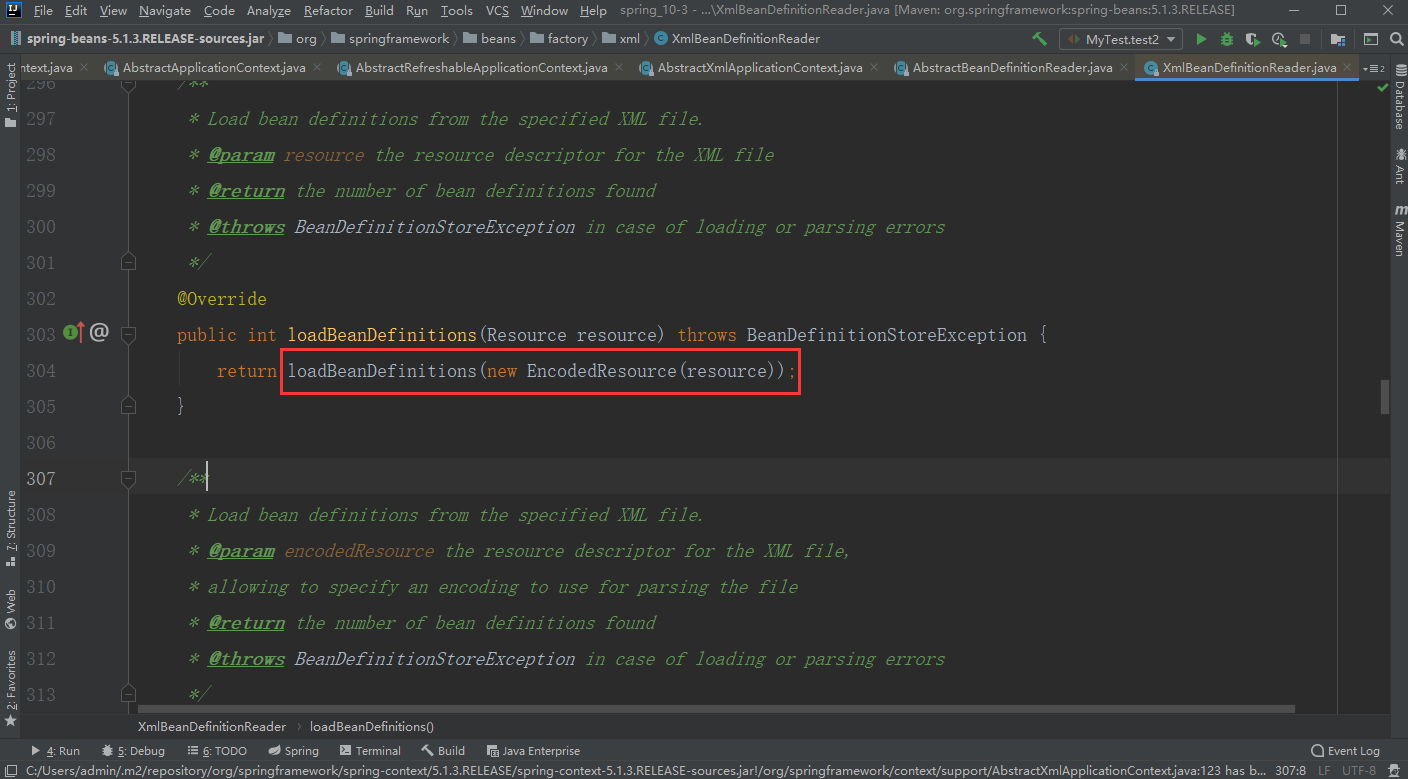Open the Ant tool window
Image resolution: width=1408 pixels, height=779 pixels.
coord(1399,167)
